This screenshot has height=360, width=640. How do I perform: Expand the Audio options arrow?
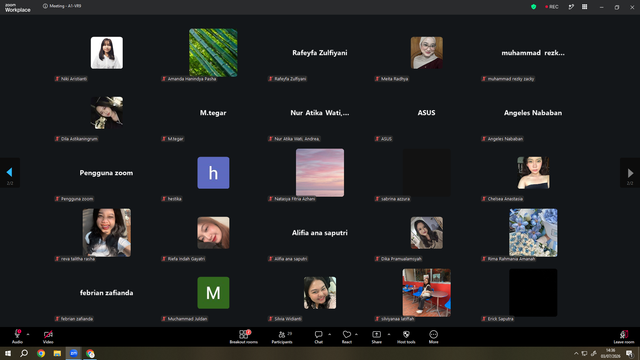[x=28, y=334]
